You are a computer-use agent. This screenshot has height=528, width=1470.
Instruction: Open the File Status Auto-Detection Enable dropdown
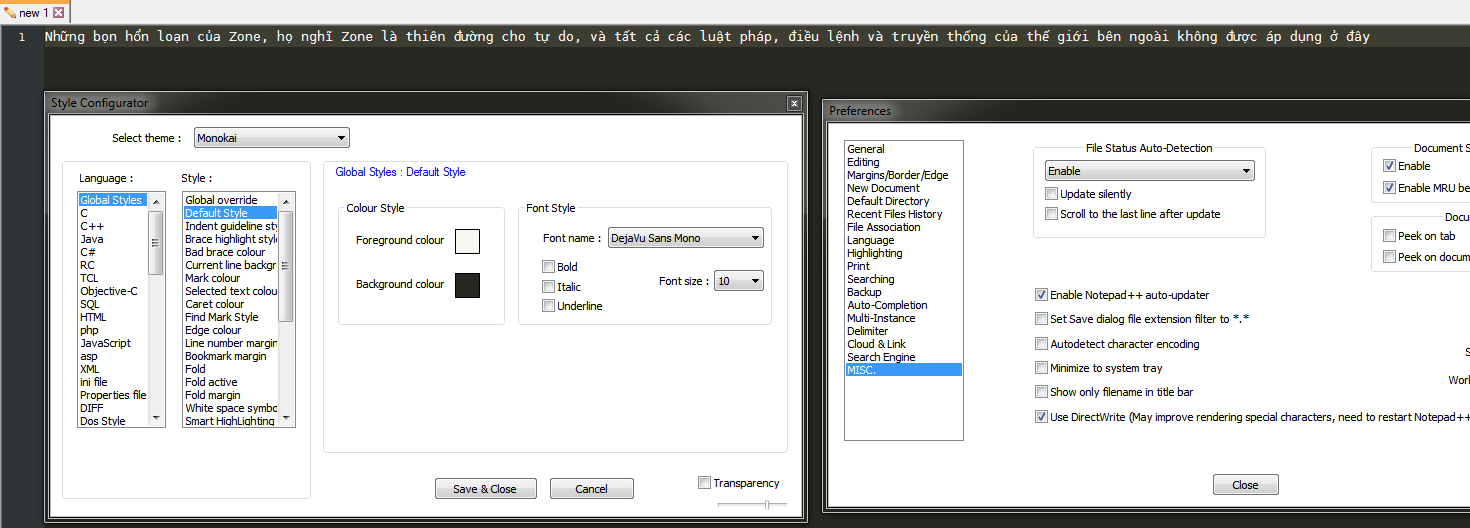coord(1150,171)
